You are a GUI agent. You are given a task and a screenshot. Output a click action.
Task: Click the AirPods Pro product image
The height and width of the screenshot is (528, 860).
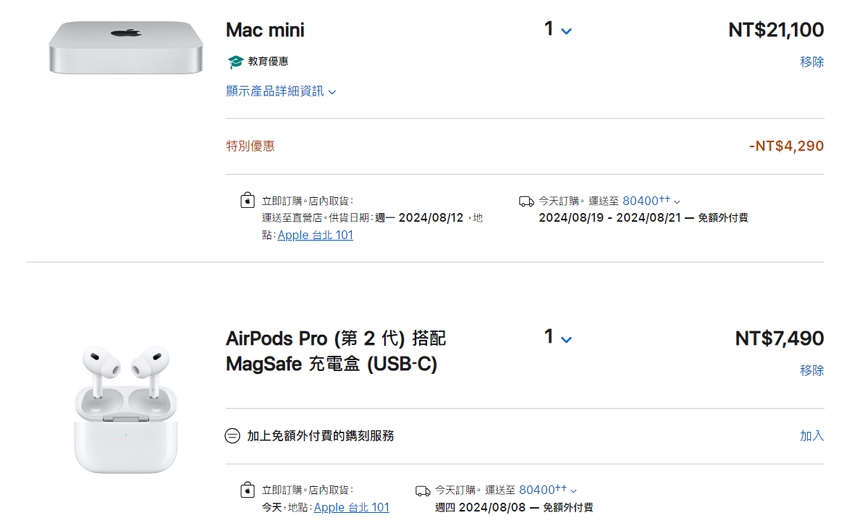(x=126, y=408)
